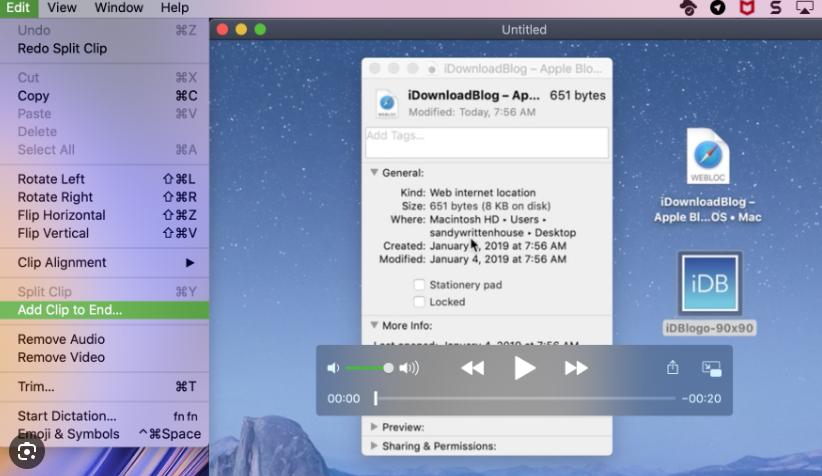
Task: Click the share icon in player controls
Action: [673, 367]
